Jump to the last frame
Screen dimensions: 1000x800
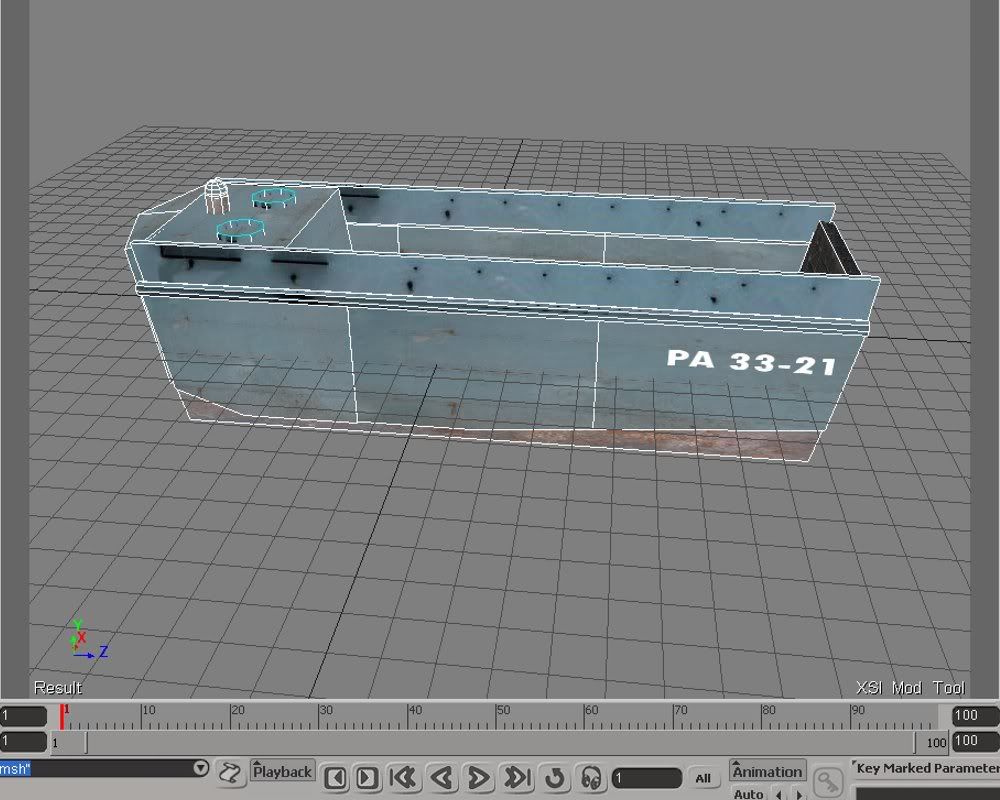517,778
